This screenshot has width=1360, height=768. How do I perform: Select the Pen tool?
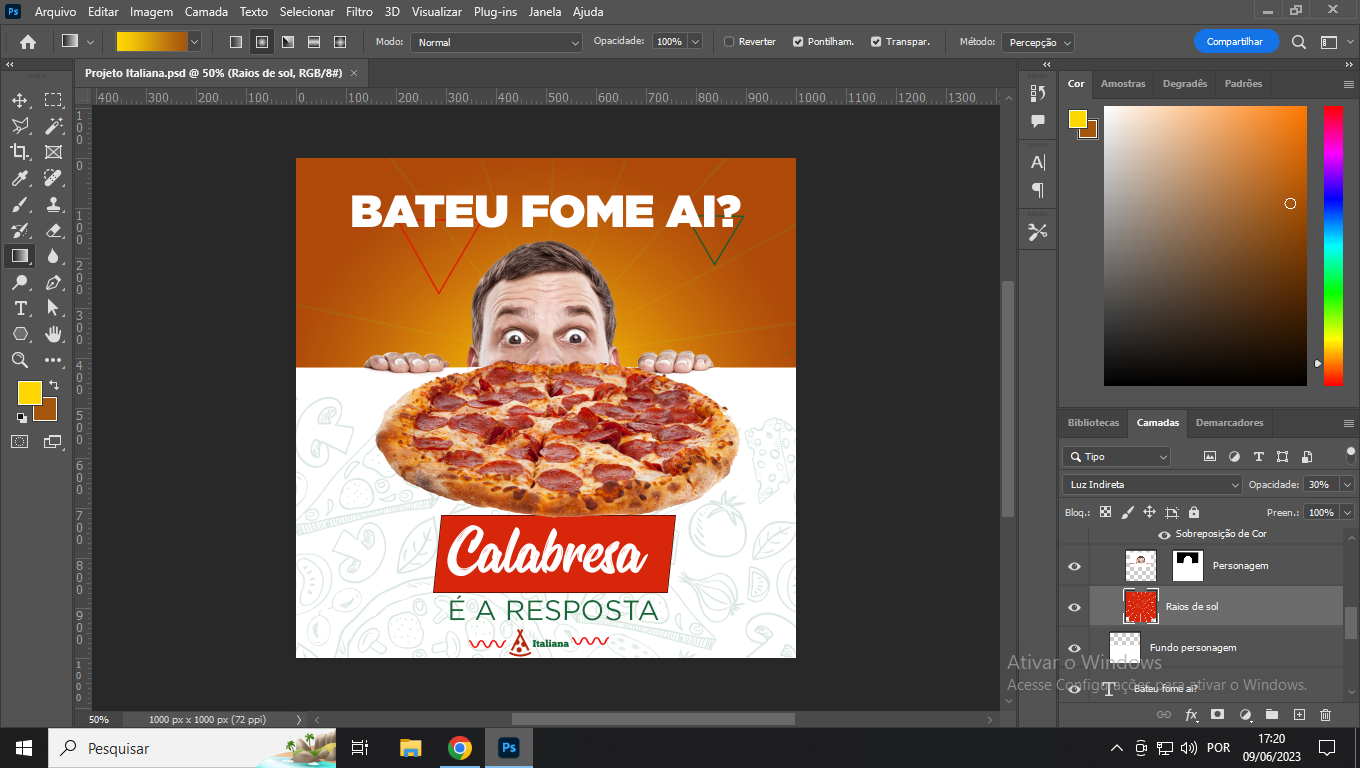[x=53, y=282]
